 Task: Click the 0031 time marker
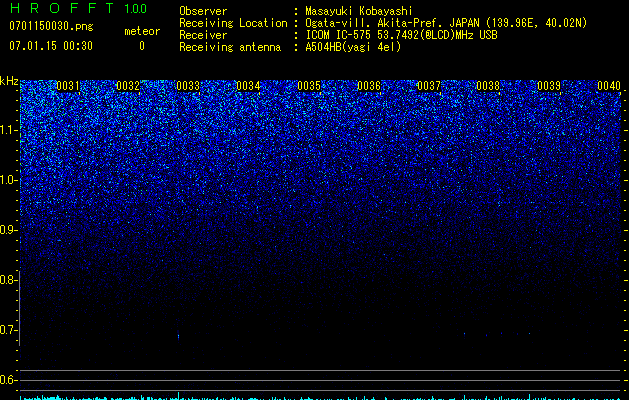pos(68,86)
